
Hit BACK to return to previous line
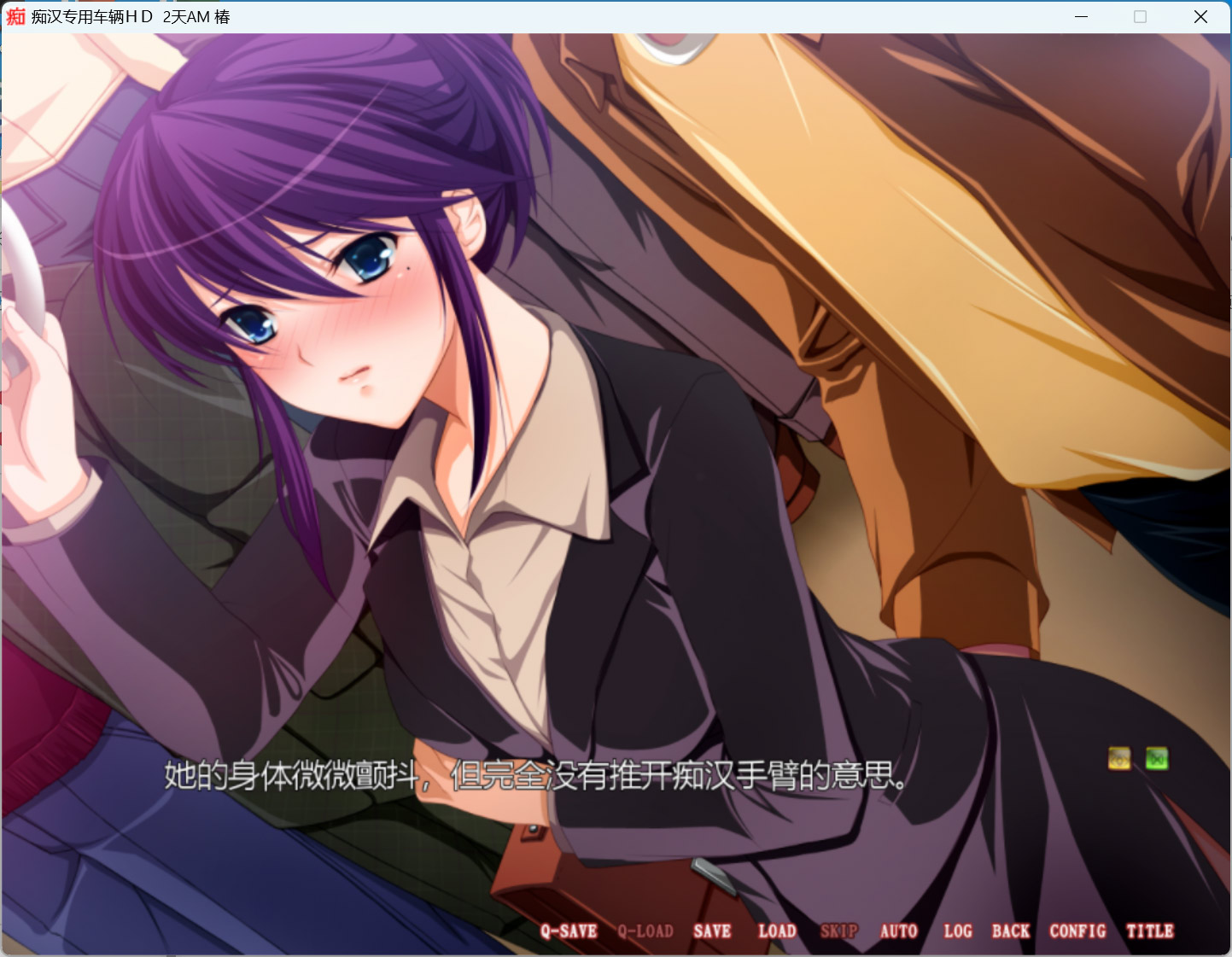(1011, 931)
